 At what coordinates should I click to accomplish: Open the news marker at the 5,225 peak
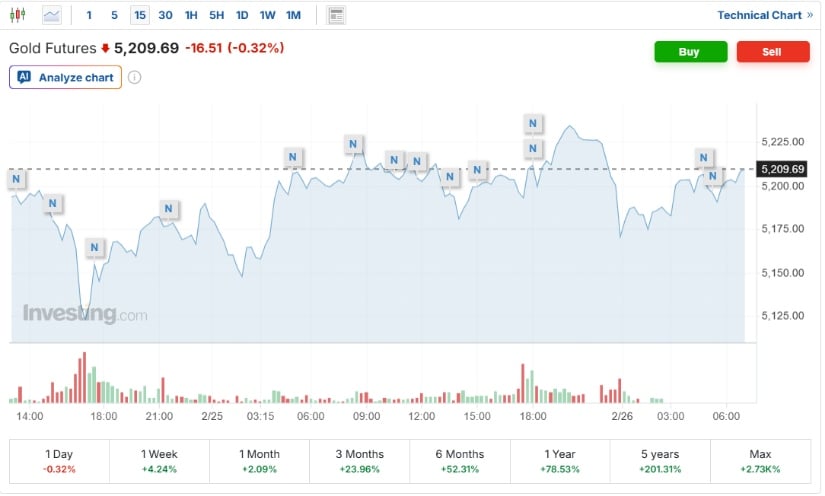(533, 124)
